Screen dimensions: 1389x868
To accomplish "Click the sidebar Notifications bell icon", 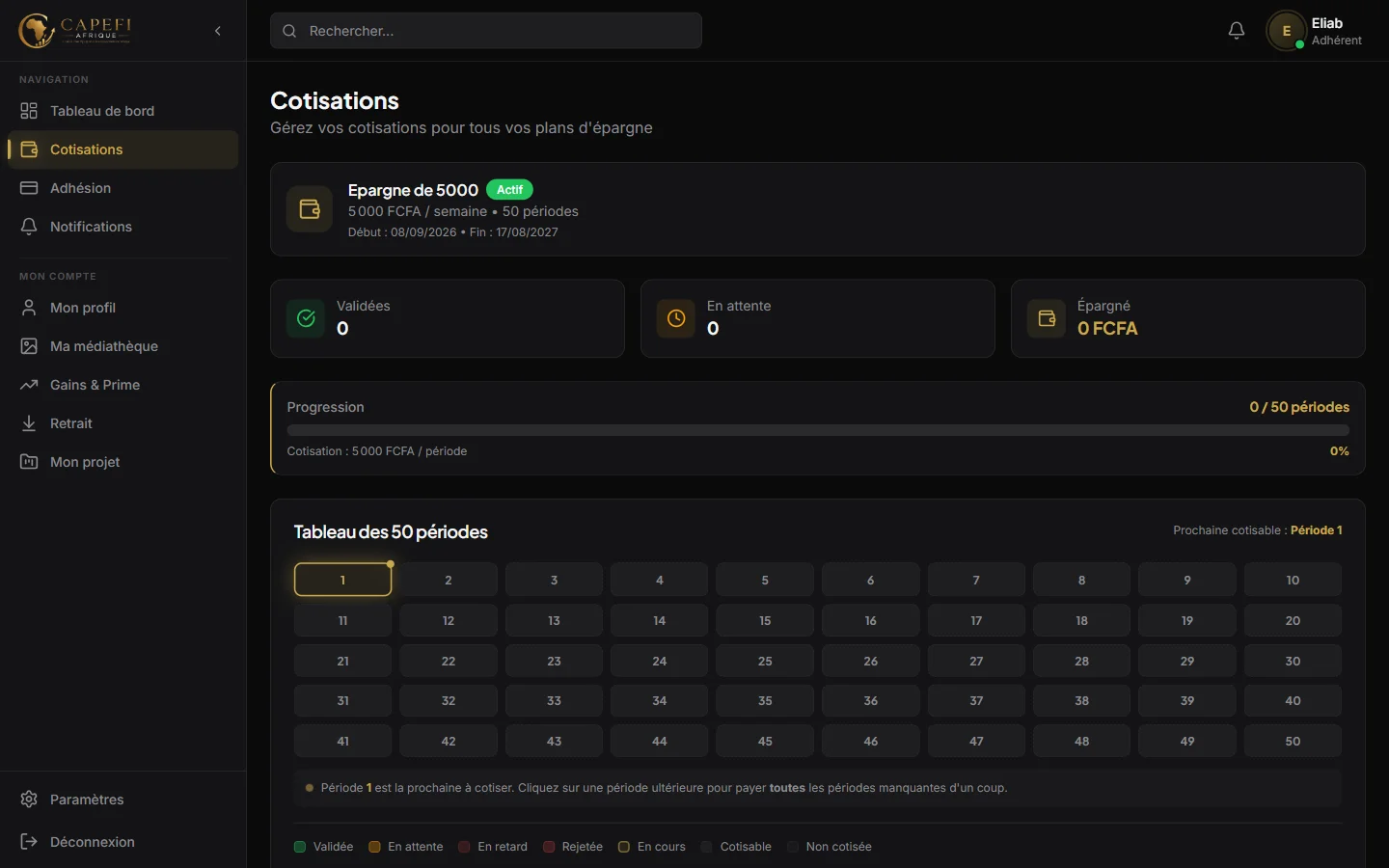I will [29, 227].
